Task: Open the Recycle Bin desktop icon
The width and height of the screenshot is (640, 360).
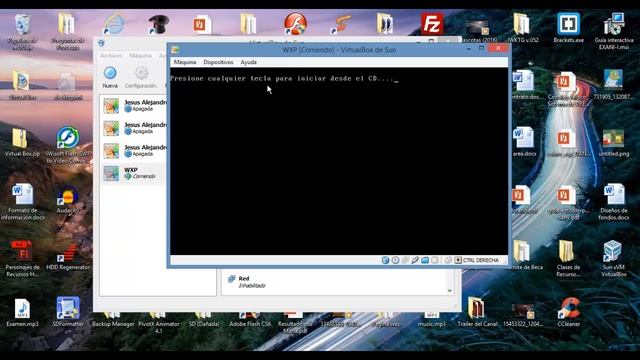Action: [x=22, y=32]
